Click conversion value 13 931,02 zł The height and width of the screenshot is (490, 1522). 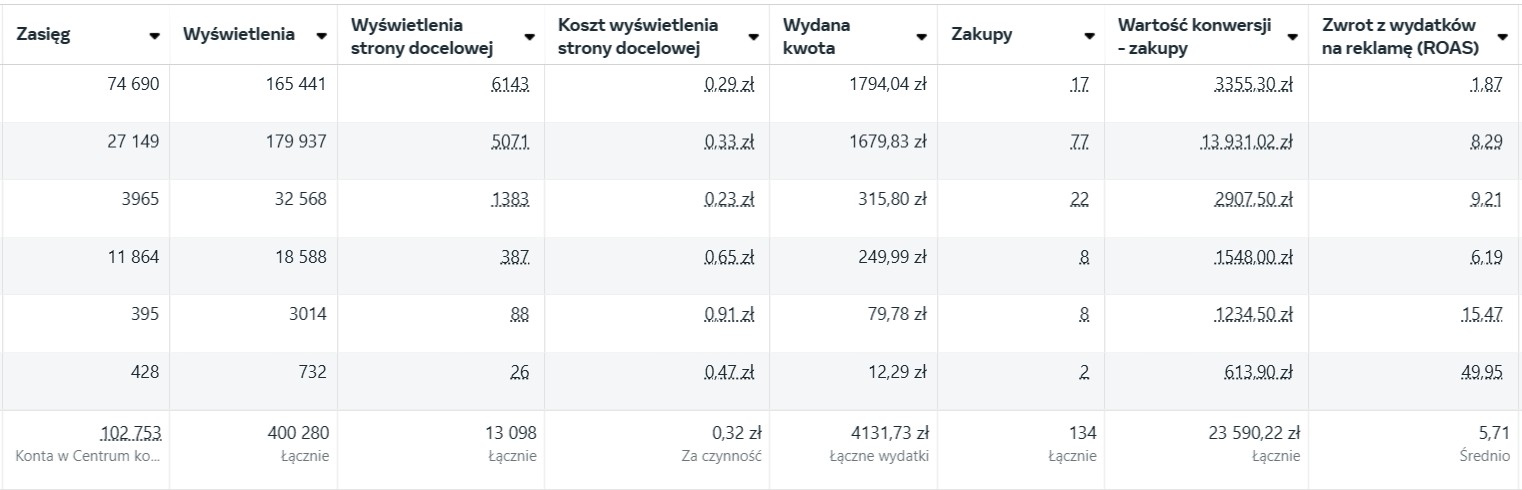[1246, 142]
